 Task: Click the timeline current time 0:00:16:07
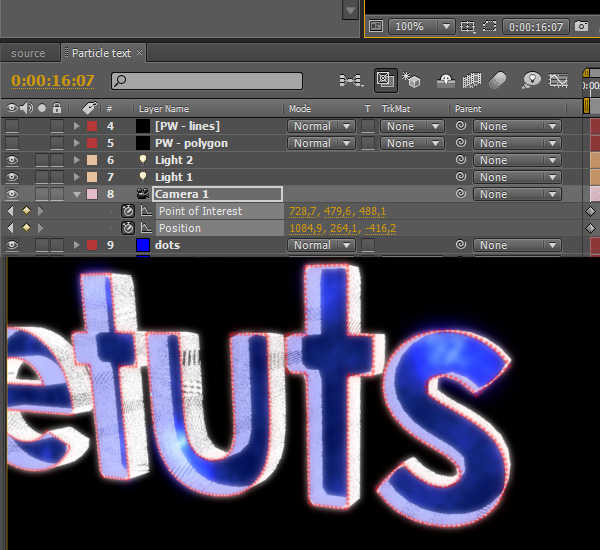pos(52,81)
